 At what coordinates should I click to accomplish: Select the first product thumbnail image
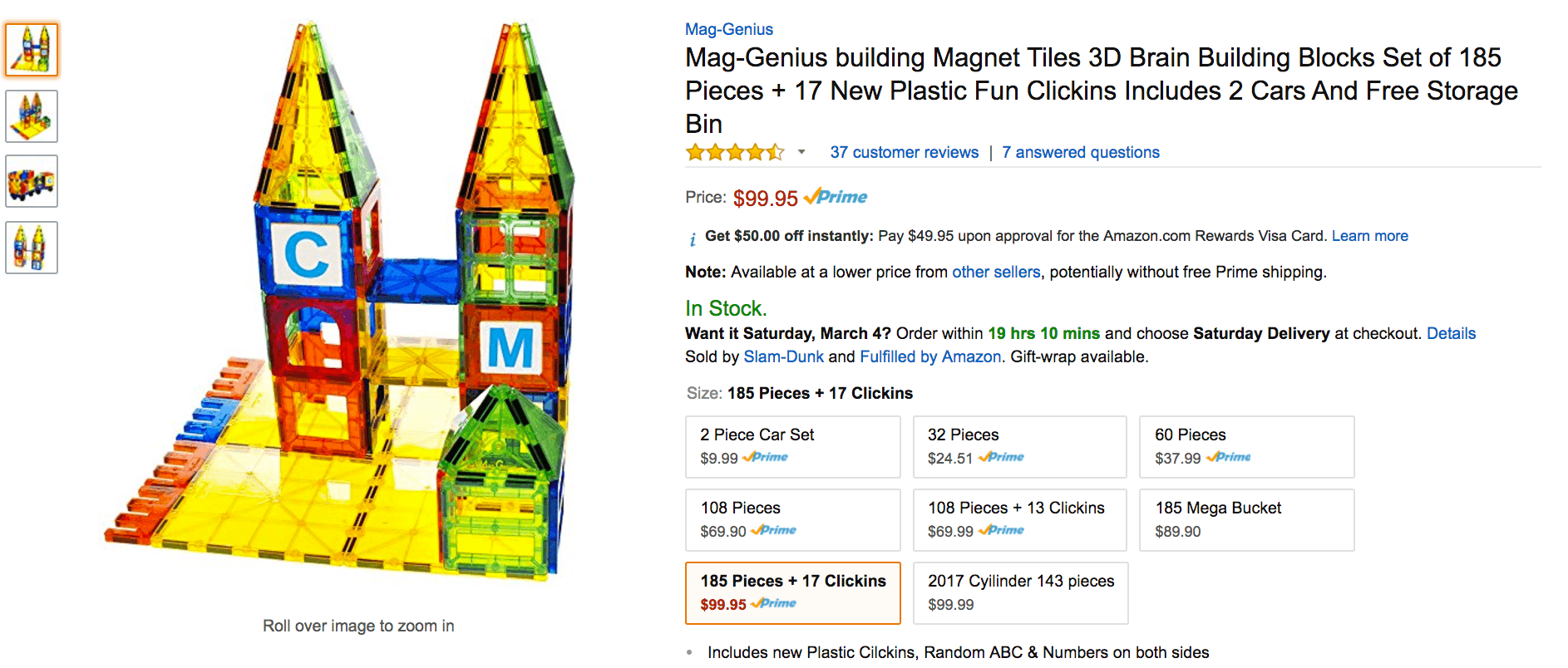point(32,50)
